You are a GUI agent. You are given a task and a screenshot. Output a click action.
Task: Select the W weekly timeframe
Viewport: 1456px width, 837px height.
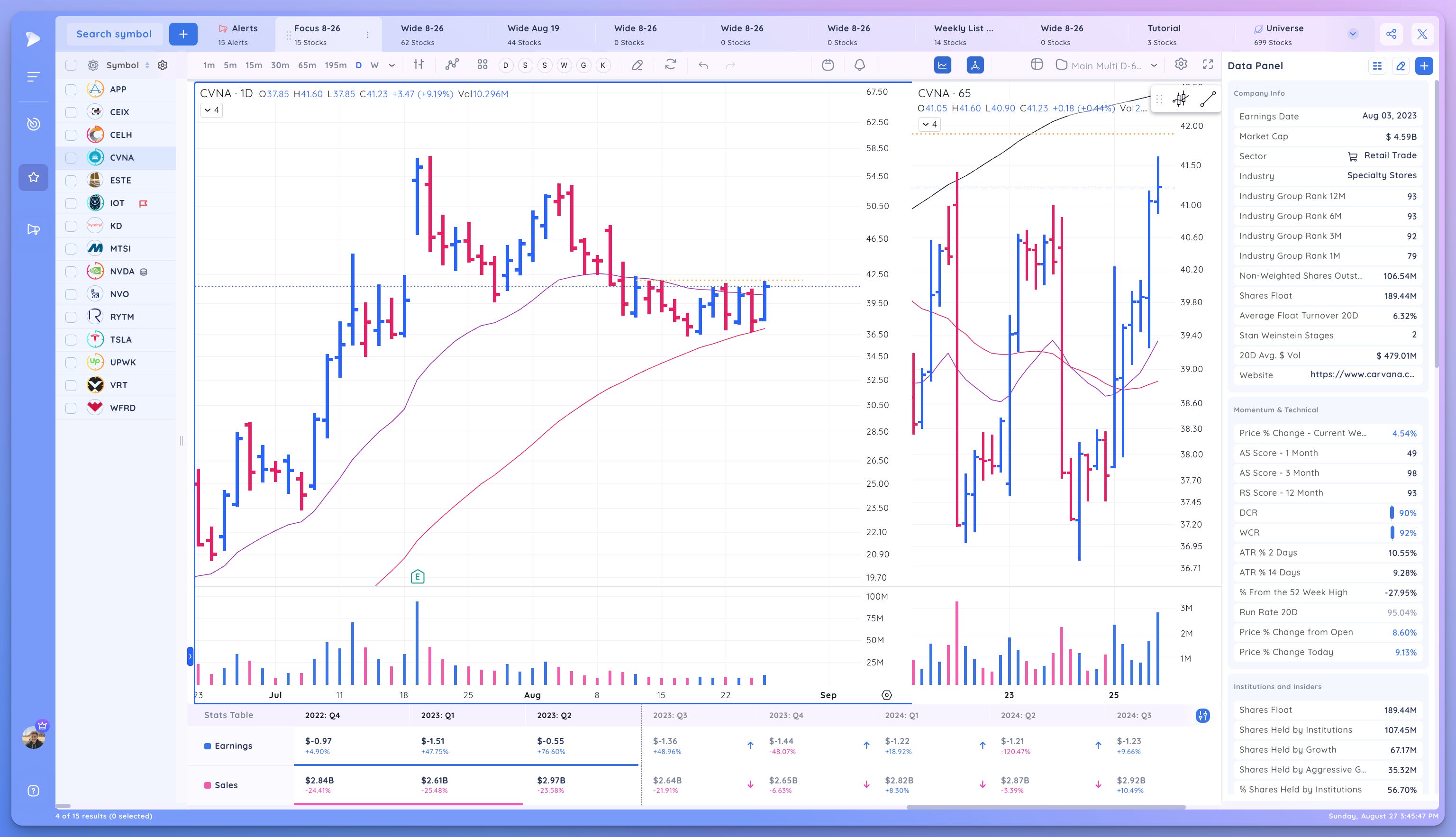pos(374,65)
